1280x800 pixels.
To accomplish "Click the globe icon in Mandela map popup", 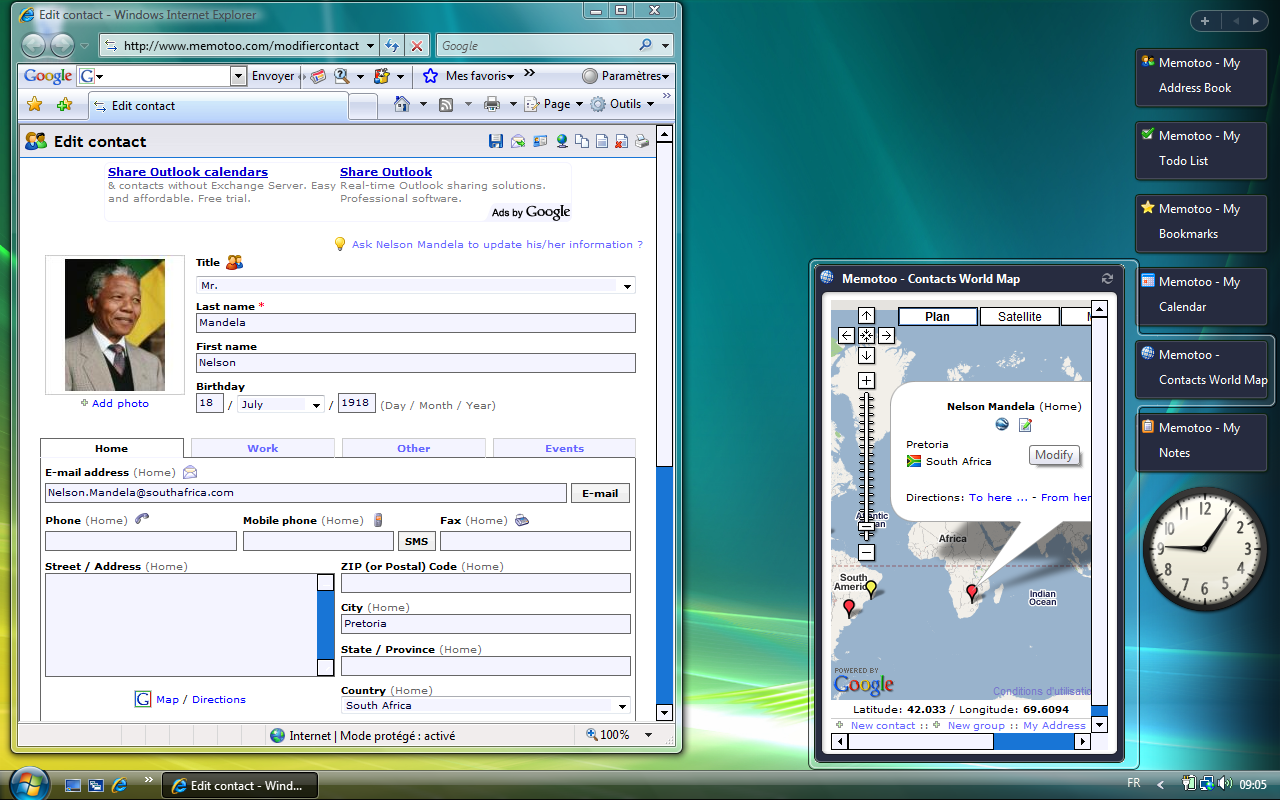I will pos(1002,425).
